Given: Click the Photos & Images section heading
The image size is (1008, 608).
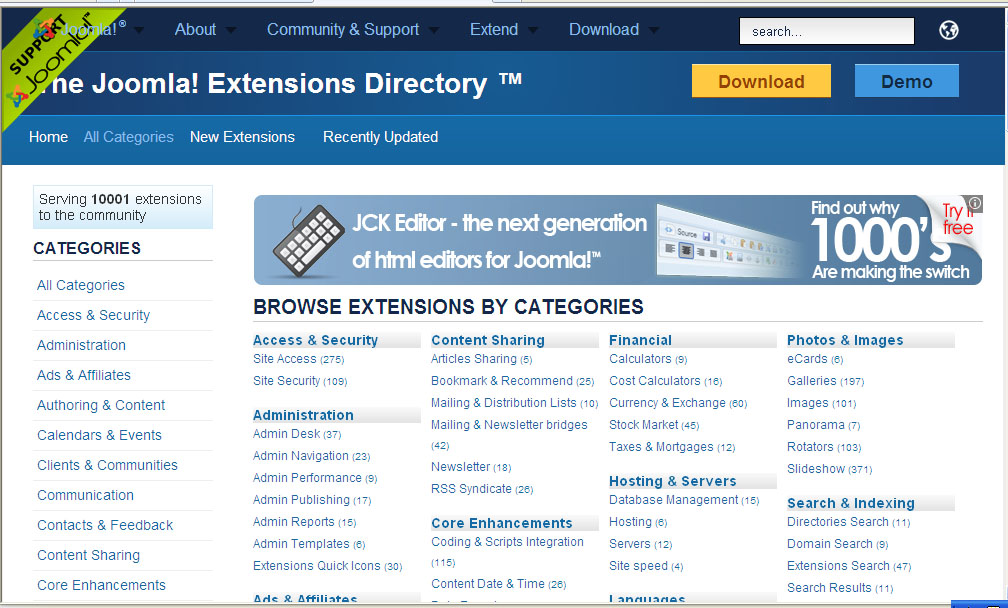Looking at the screenshot, I should 845,340.
